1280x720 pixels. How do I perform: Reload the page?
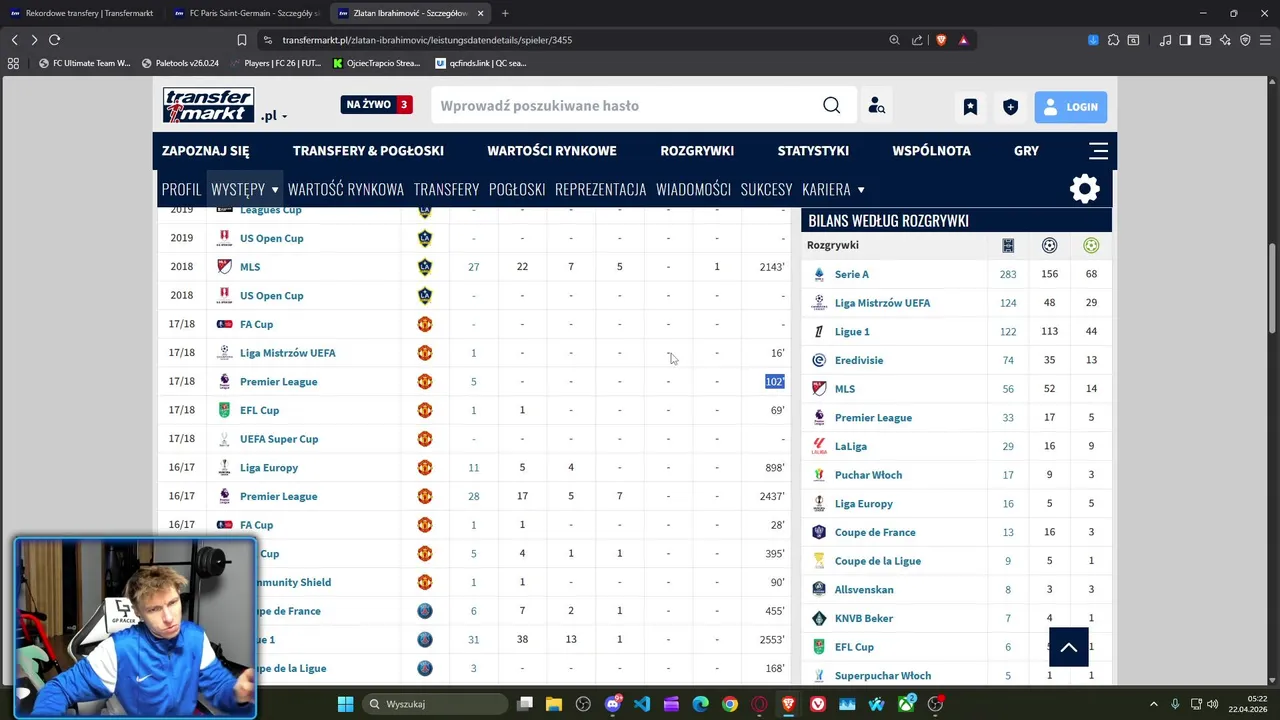pyautogui.click(x=54, y=40)
